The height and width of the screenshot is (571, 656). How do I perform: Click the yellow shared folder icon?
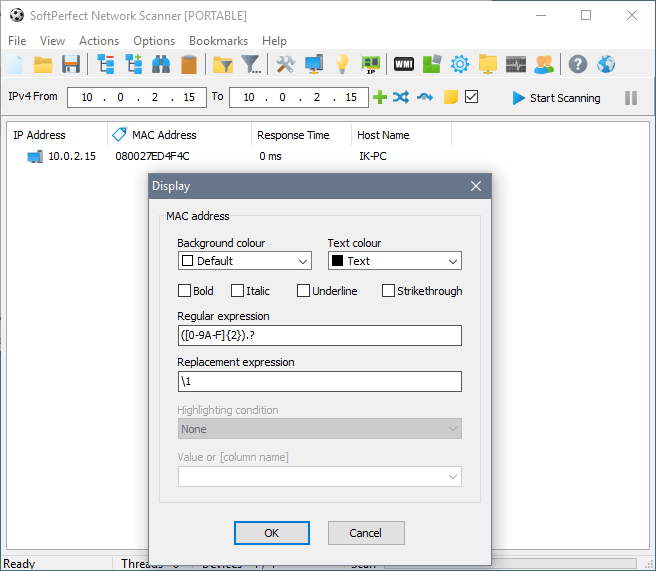488,64
